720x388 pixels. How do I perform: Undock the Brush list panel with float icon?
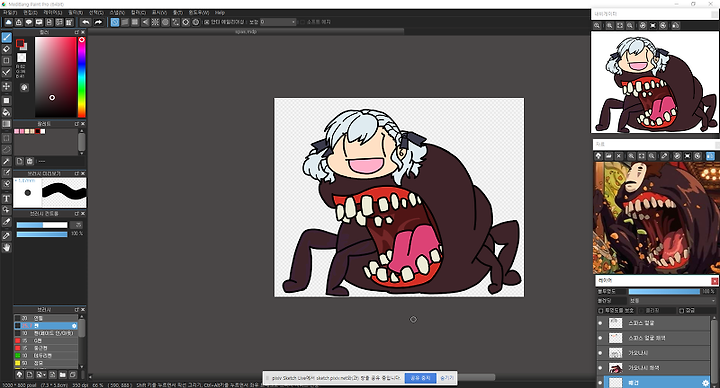pos(77,310)
